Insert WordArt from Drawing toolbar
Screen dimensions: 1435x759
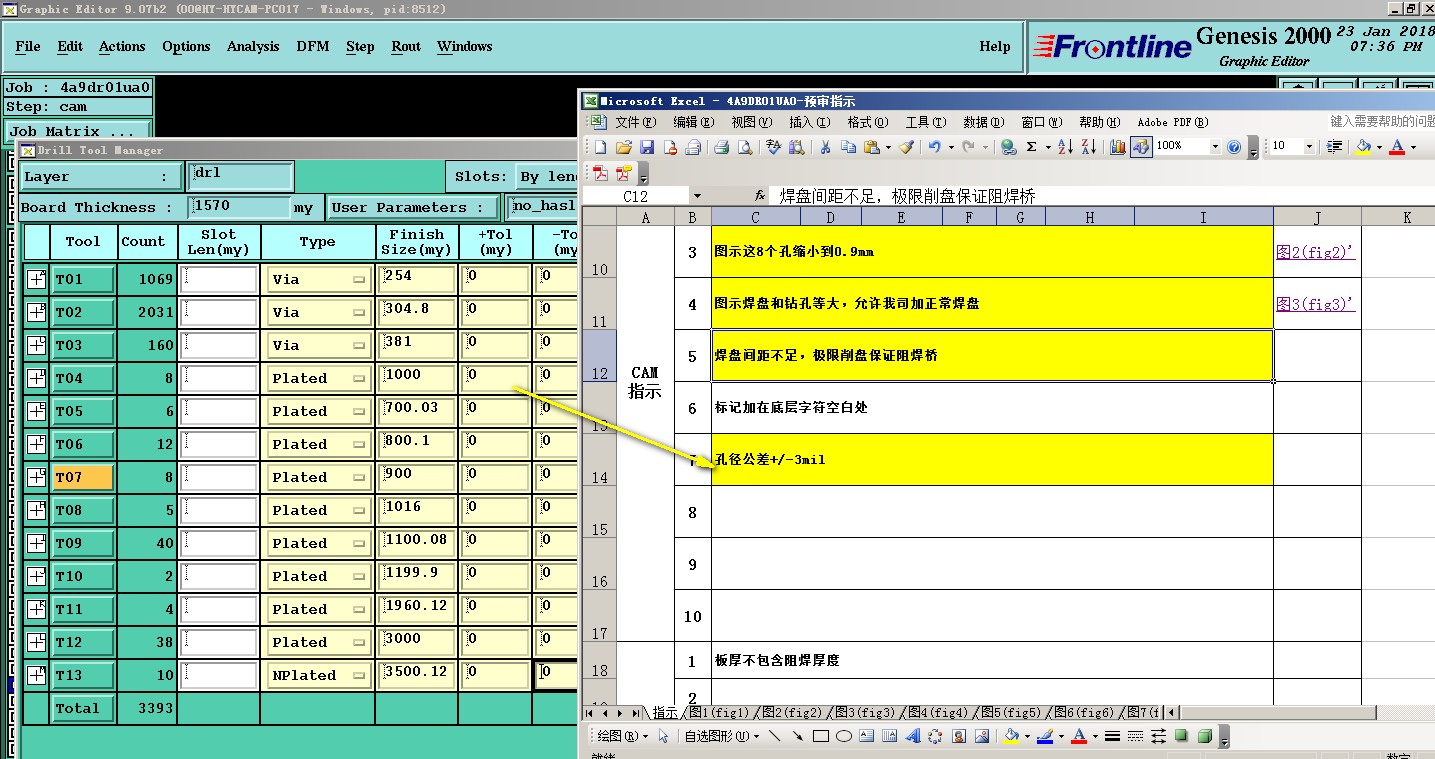912,736
